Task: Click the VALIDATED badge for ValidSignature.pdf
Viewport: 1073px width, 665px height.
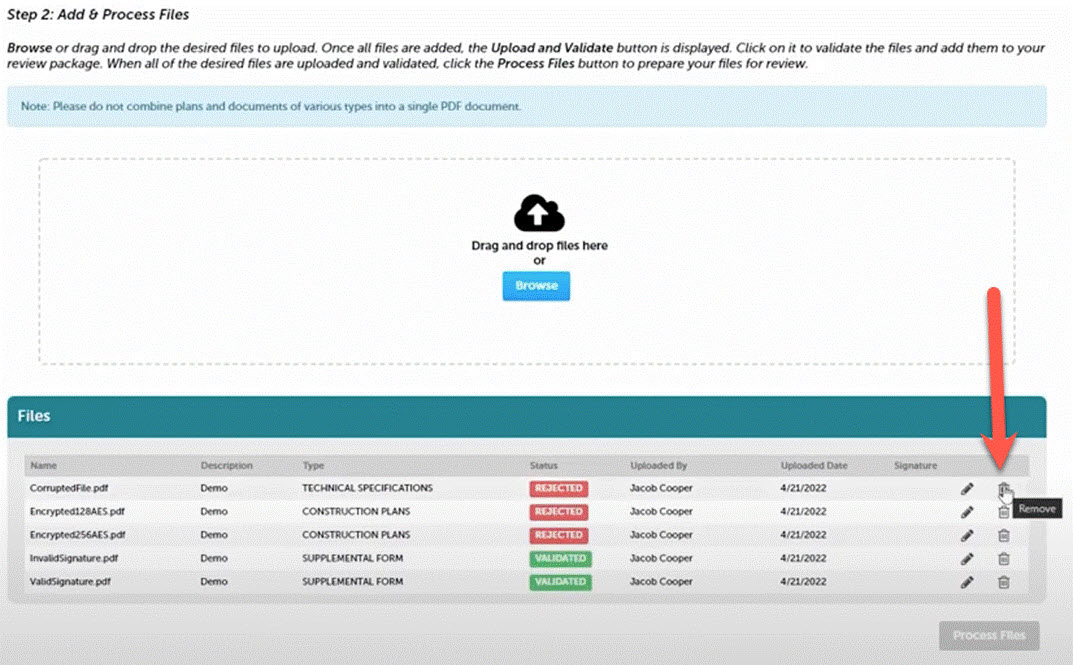Action: [x=560, y=582]
